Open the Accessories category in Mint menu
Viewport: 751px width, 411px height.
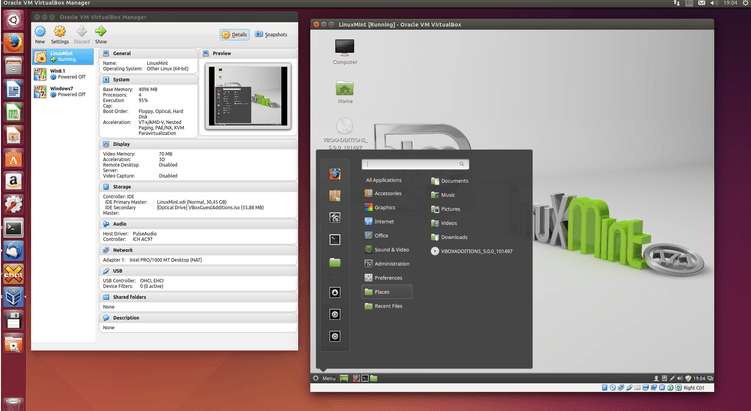[x=383, y=194]
